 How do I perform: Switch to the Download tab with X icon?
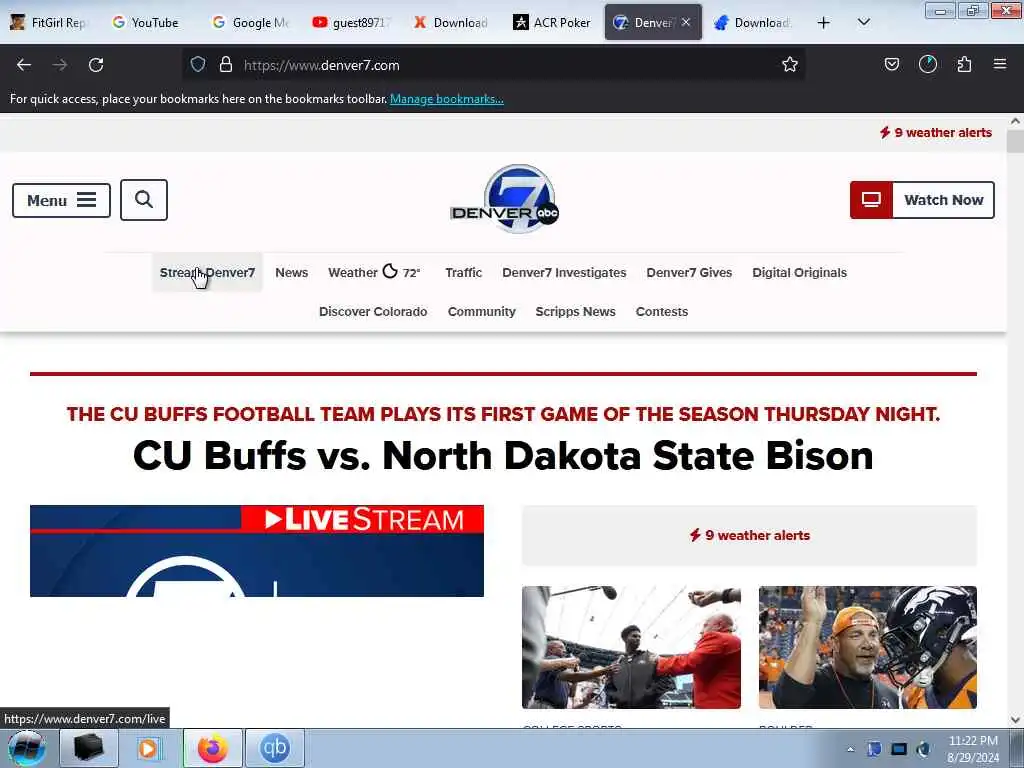[451, 23]
